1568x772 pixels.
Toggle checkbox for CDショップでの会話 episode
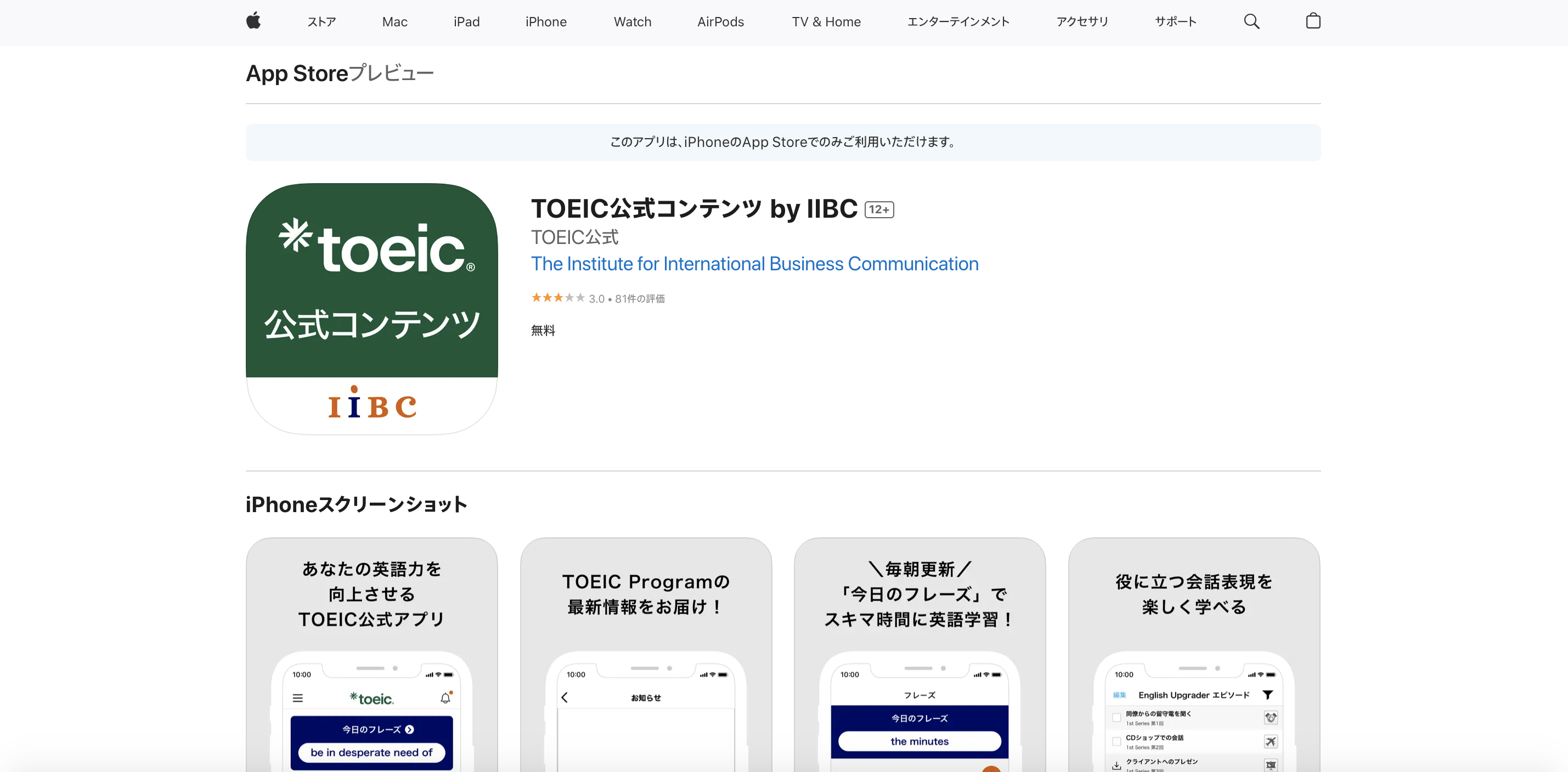(1116, 741)
